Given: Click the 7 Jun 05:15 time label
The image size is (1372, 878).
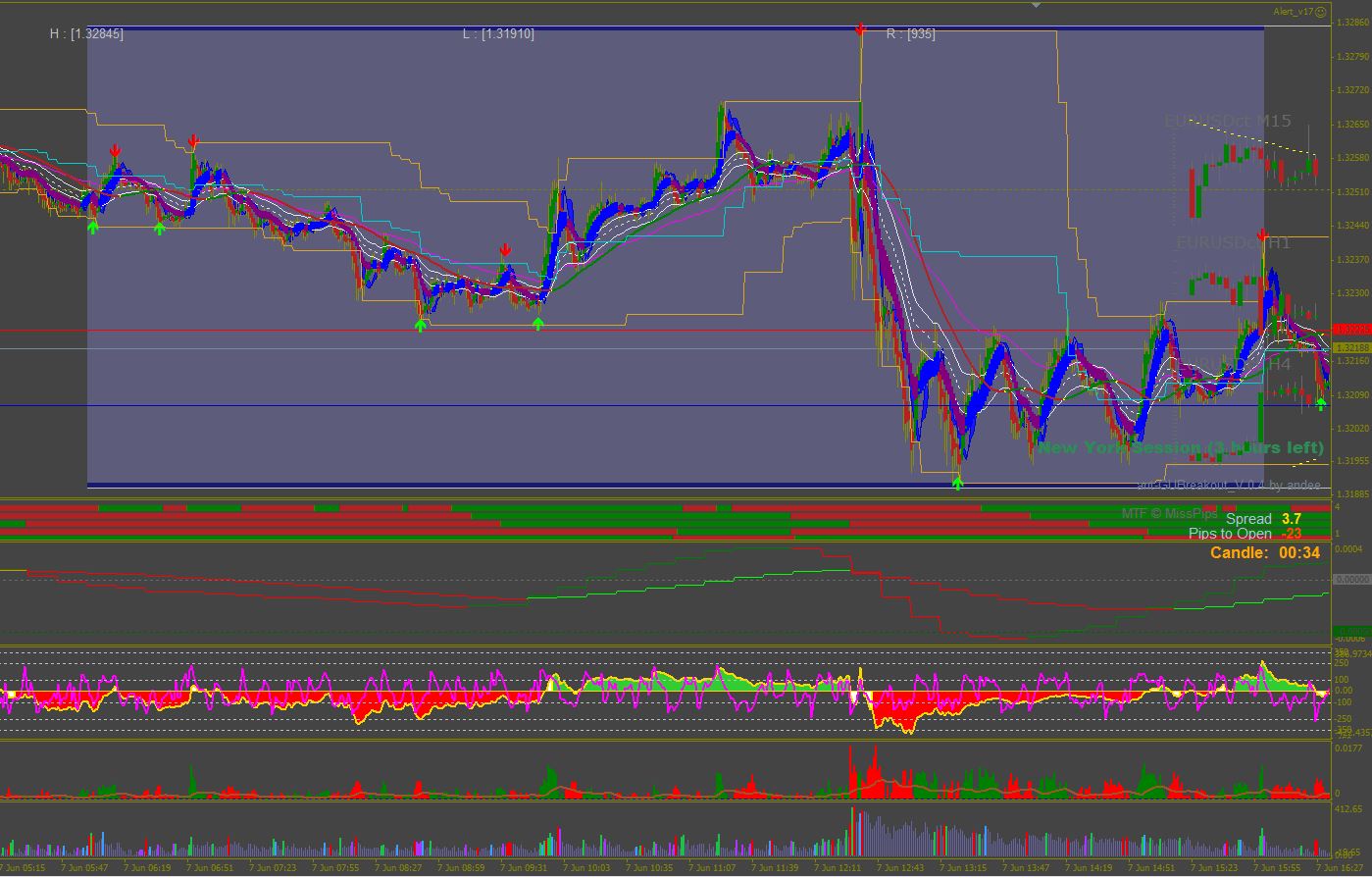Looking at the screenshot, I should coord(22,868).
